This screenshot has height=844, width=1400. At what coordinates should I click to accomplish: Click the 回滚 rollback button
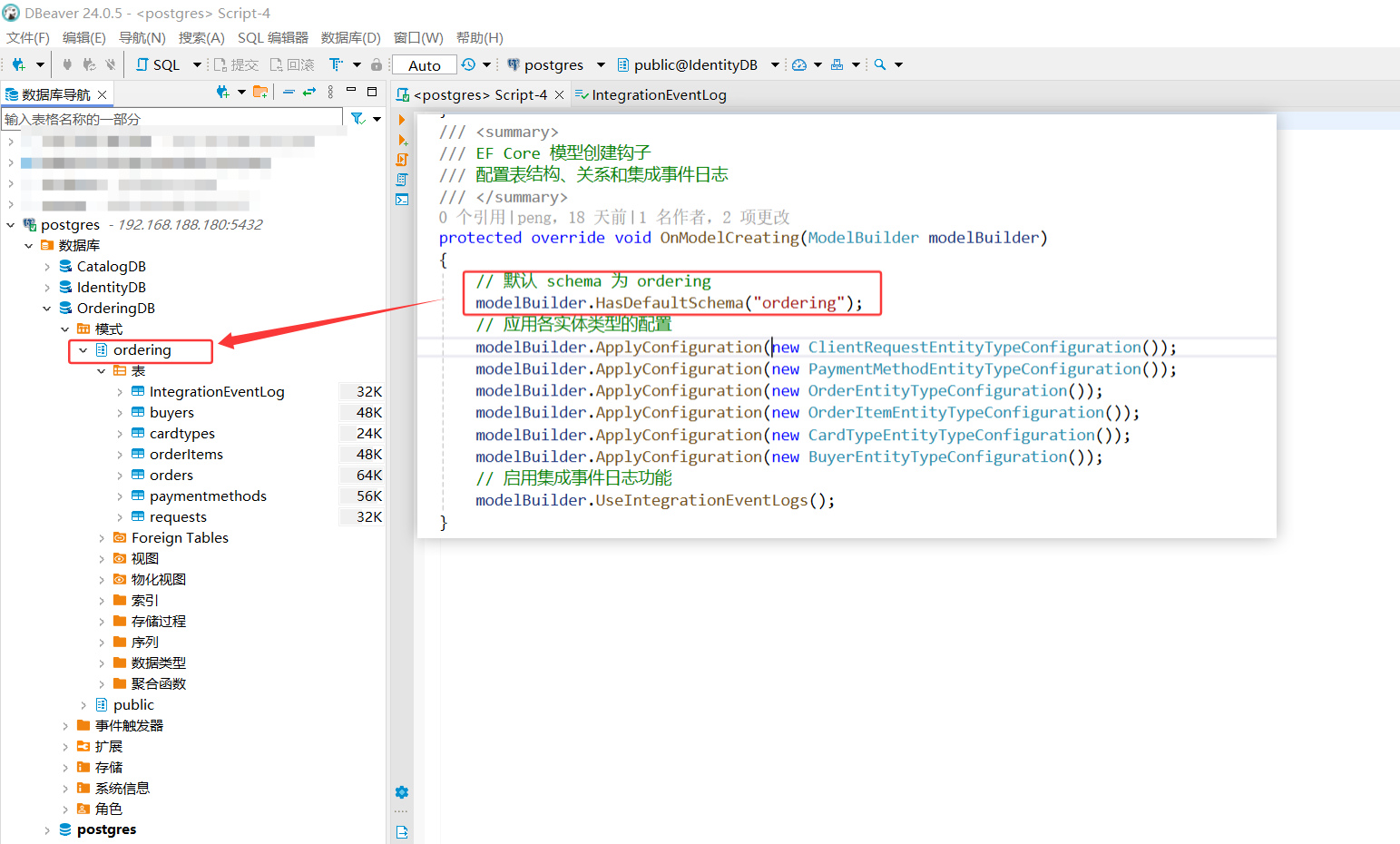(292, 64)
